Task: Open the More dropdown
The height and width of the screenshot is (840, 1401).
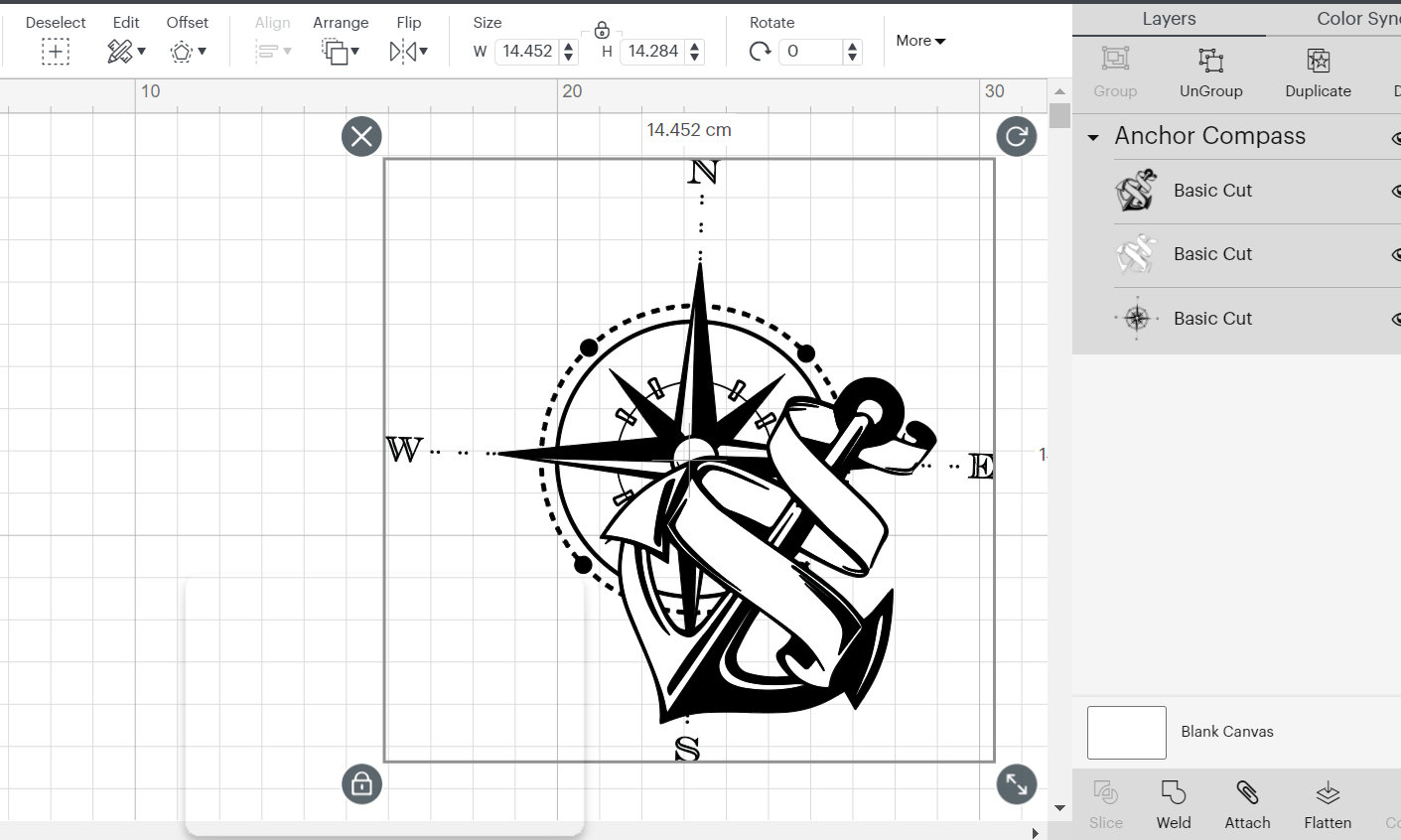Action: [x=918, y=40]
